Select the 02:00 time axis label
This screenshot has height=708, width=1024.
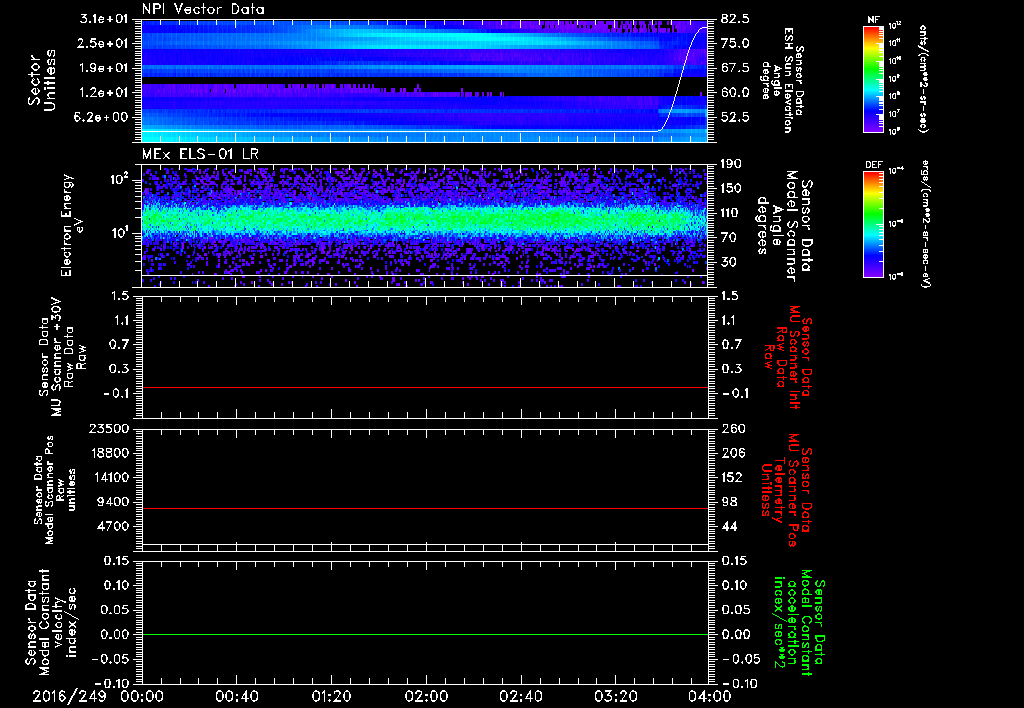pyautogui.click(x=426, y=695)
